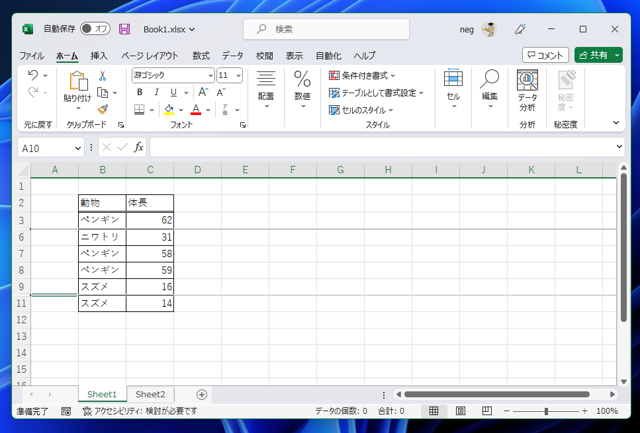This screenshot has height=433, width=640.
Task: Click the 貼り付け paste icon
Action: point(78,81)
